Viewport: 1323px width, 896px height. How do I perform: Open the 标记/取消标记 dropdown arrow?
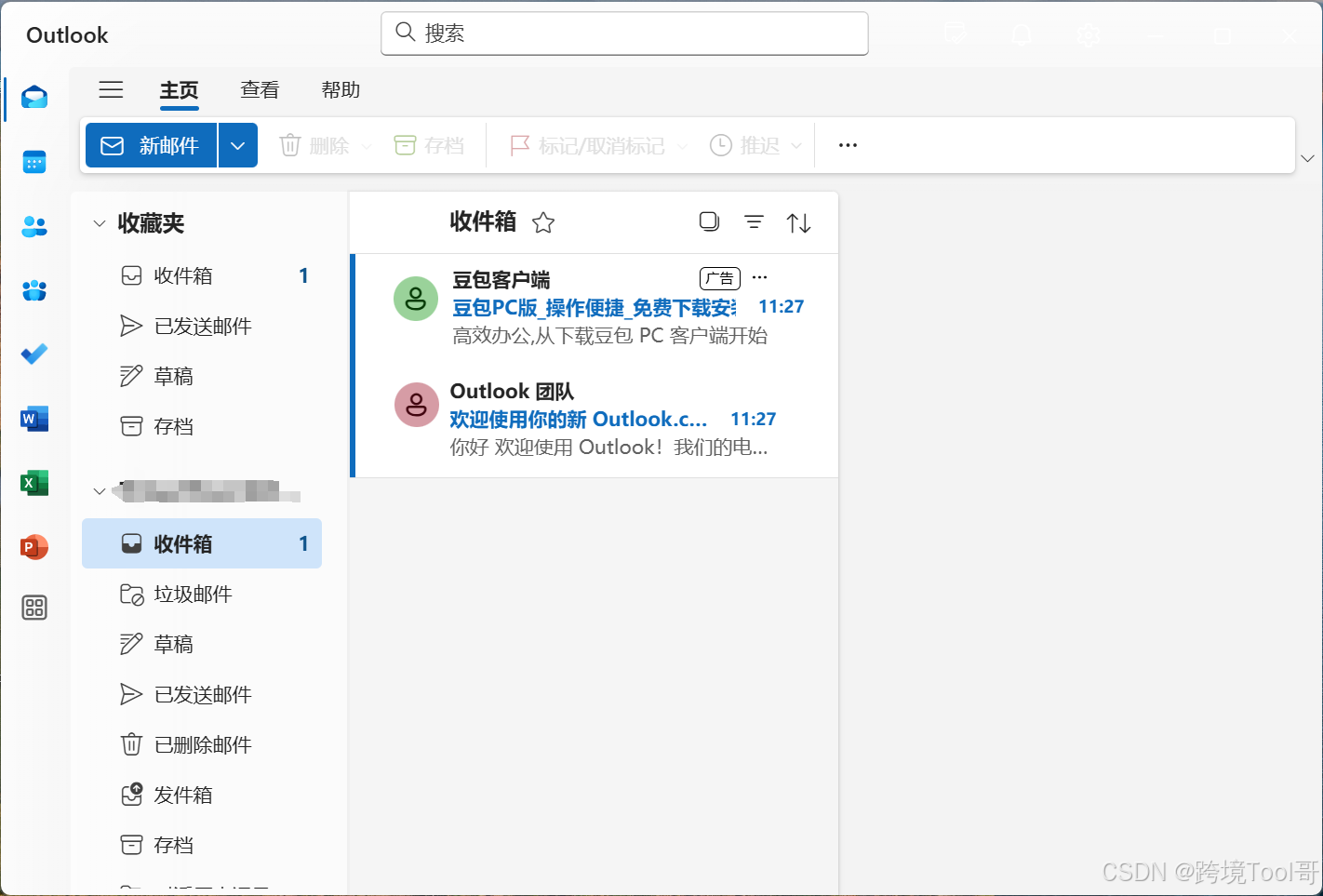(x=683, y=146)
